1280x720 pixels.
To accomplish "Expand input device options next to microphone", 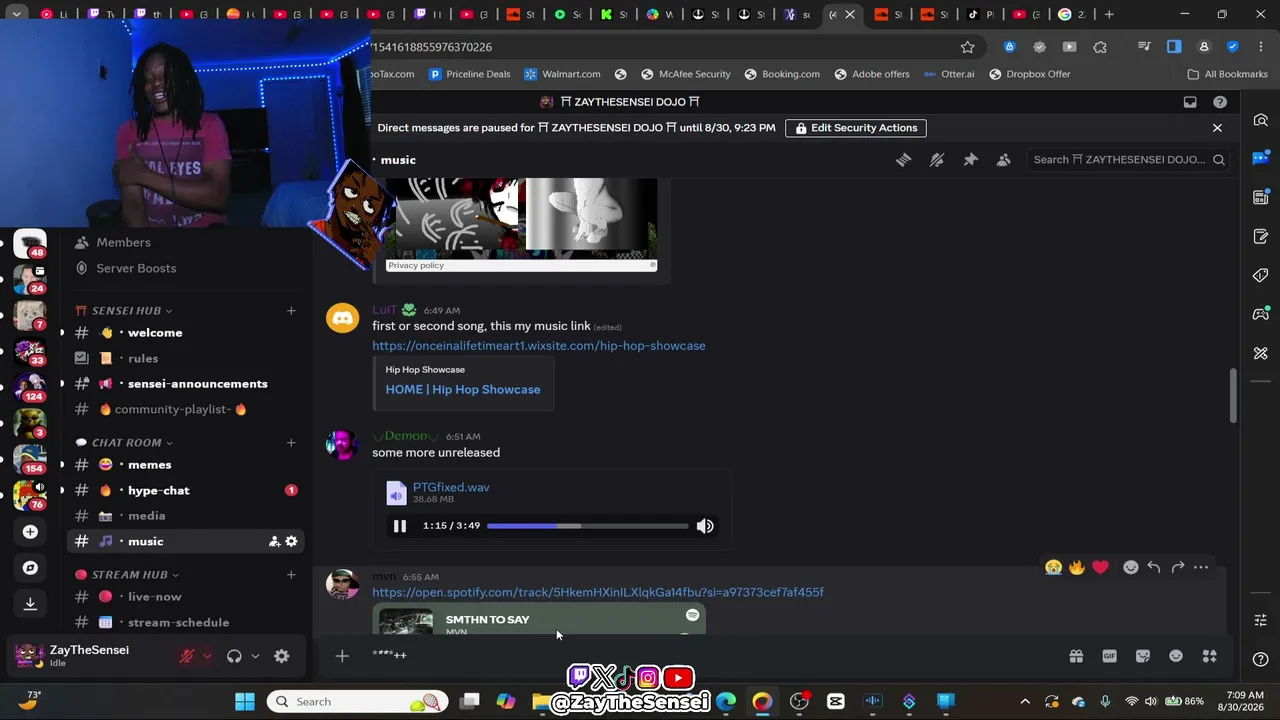I will (207, 656).
